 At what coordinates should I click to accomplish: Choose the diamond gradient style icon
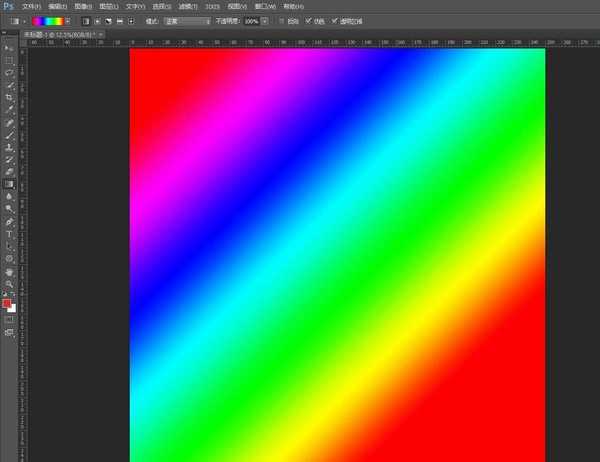[x=131, y=20]
